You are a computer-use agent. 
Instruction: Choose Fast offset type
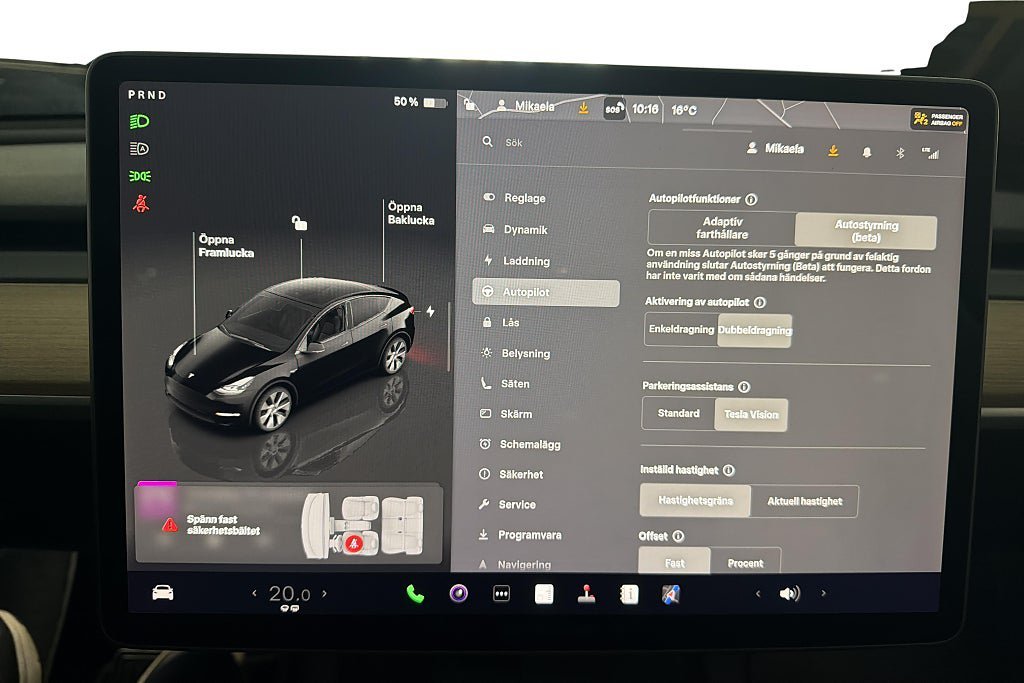(675, 562)
